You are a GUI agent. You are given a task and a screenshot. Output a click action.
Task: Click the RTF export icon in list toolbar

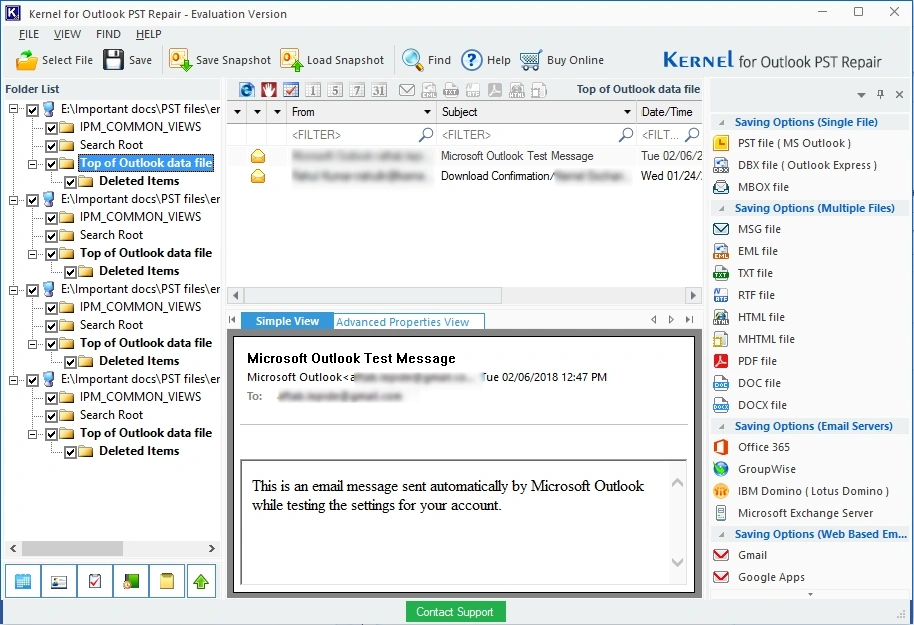pyautogui.click(x=473, y=90)
